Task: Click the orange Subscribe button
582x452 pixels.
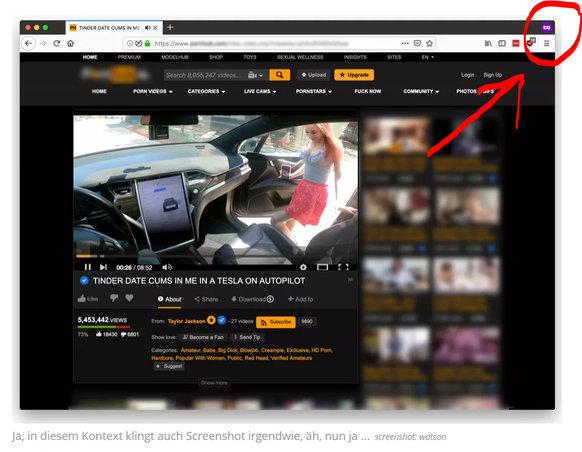Action: click(x=276, y=322)
